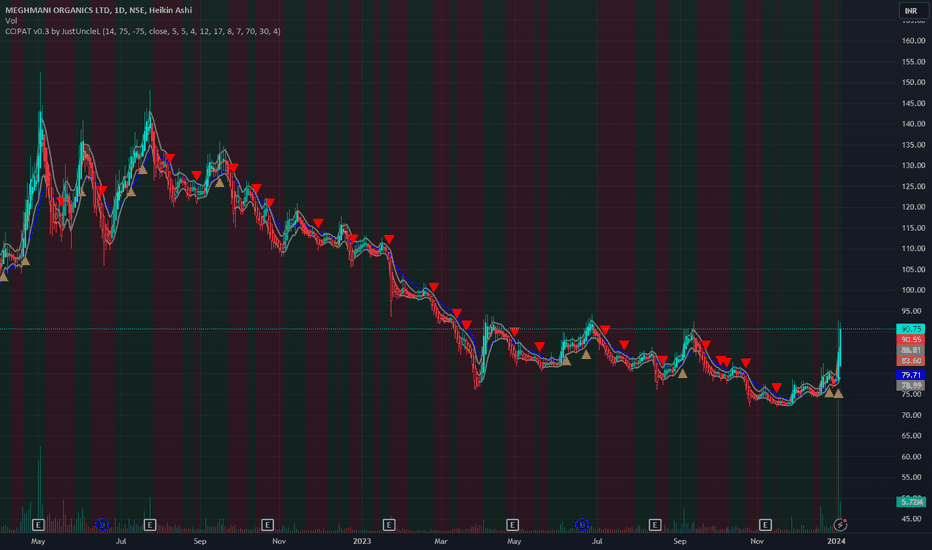
Task: Select the CCIPAT v0.3 by JustUncleL indicator legend
Action: coord(143,31)
